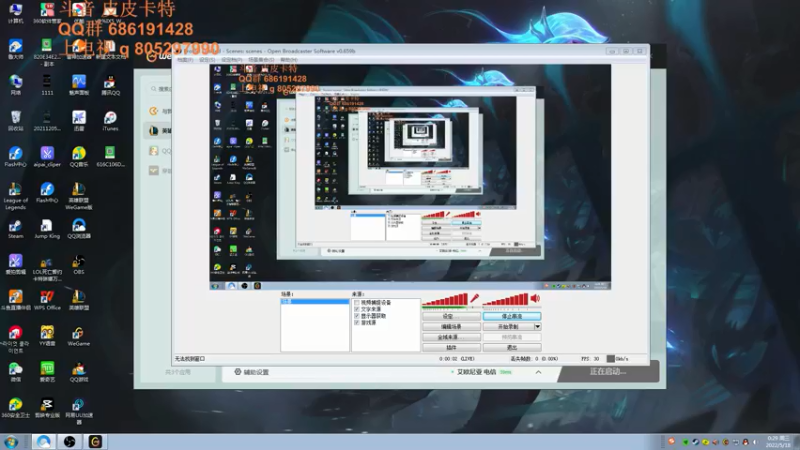Open the Jump King desktop shortcut
800x450 pixels.
(x=47, y=229)
